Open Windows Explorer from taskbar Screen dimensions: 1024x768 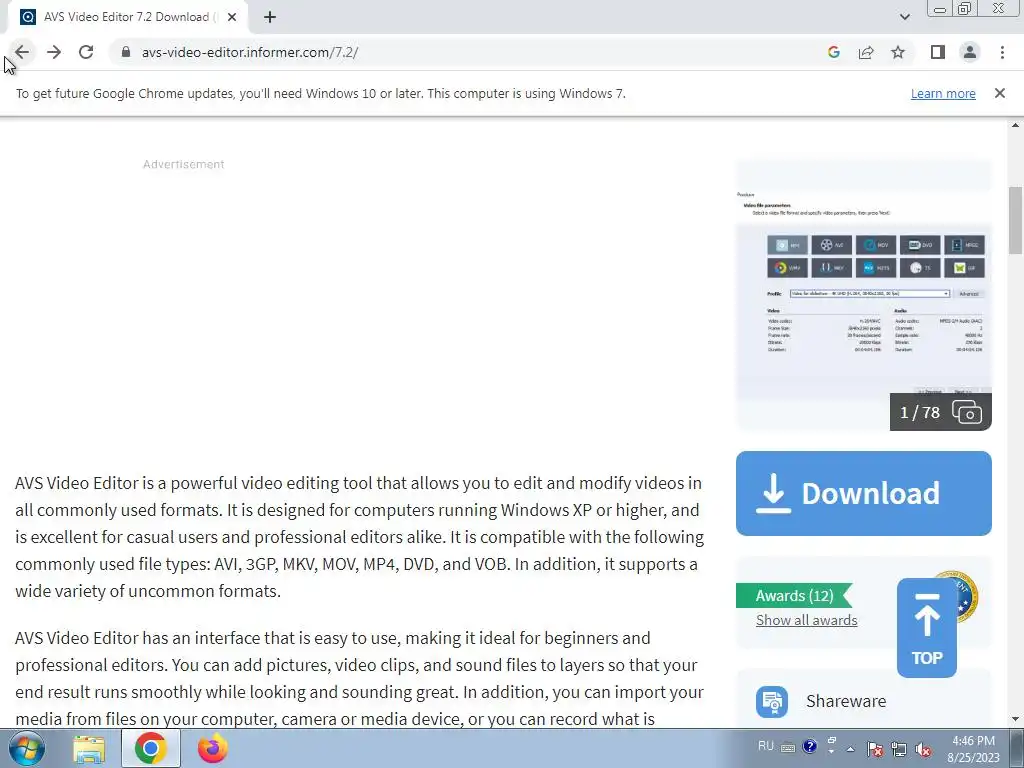(x=89, y=749)
